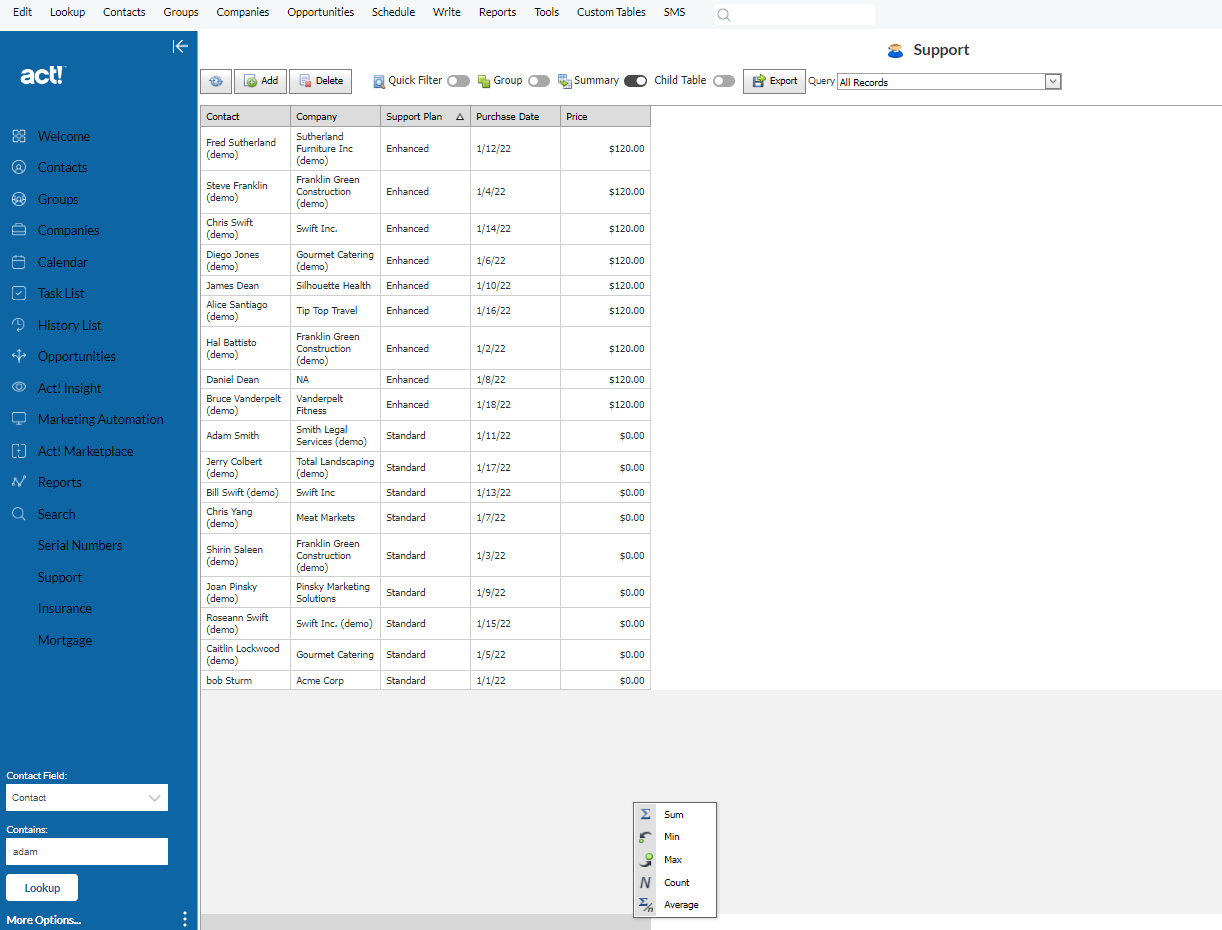Open Opportunities from sidebar icon
The image size is (1222, 930).
(x=18, y=356)
